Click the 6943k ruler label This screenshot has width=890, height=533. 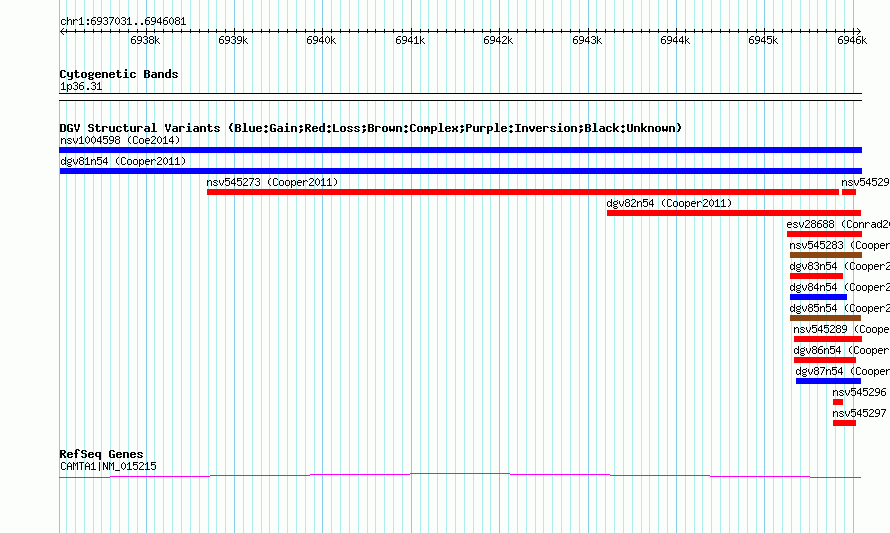pos(587,40)
